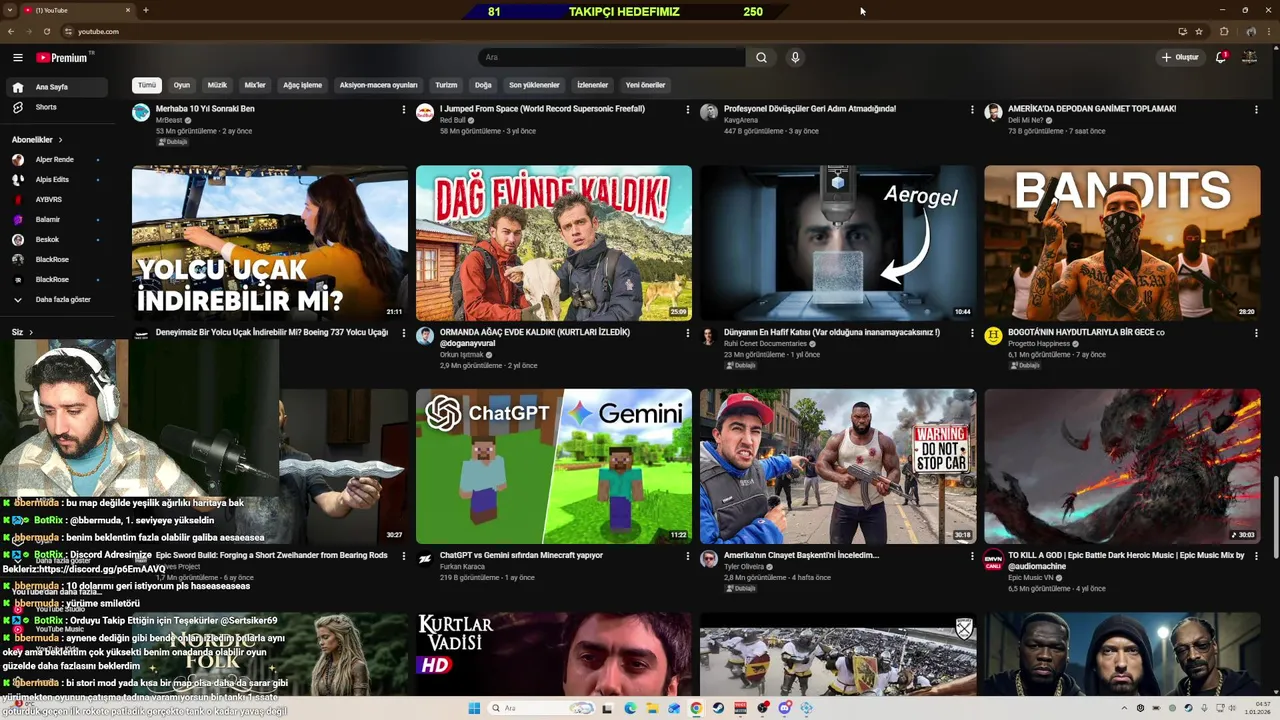Select the Turizm filter chip
The image size is (1280, 720).
(x=446, y=85)
